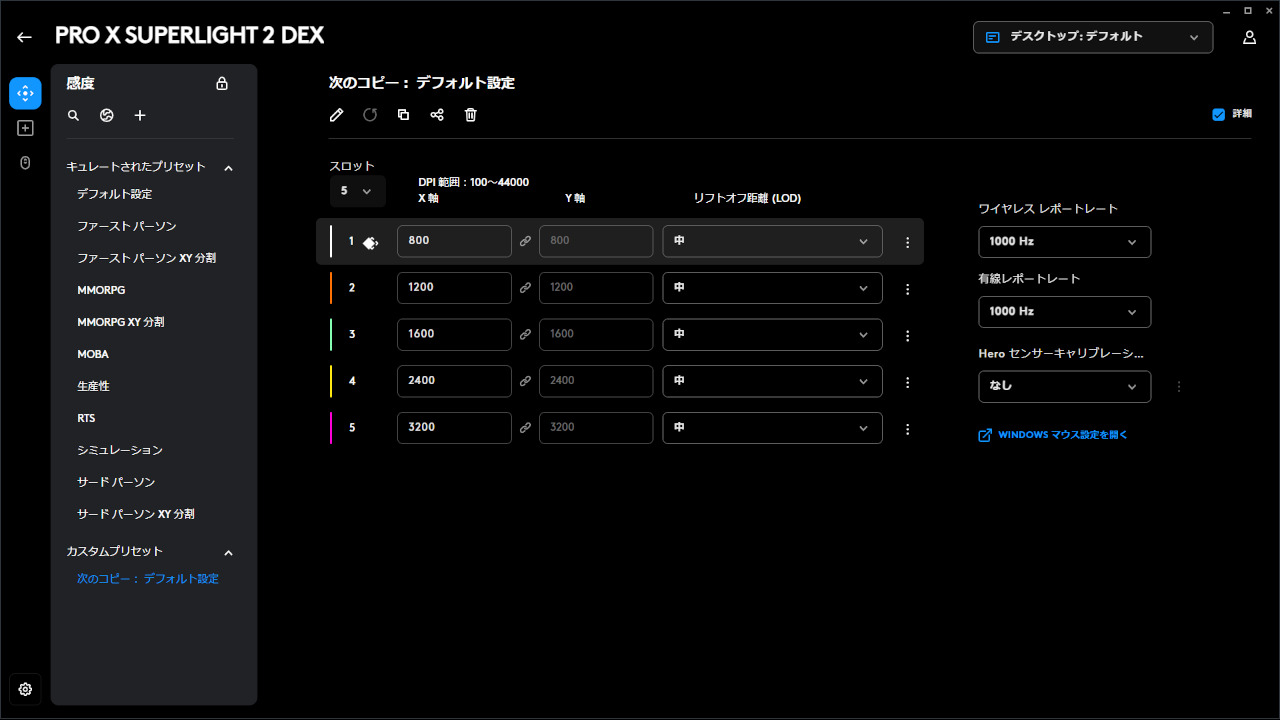Image resolution: width=1280 pixels, height=720 pixels.
Task: Select the ファースト パーソン preset
Action: (x=126, y=226)
